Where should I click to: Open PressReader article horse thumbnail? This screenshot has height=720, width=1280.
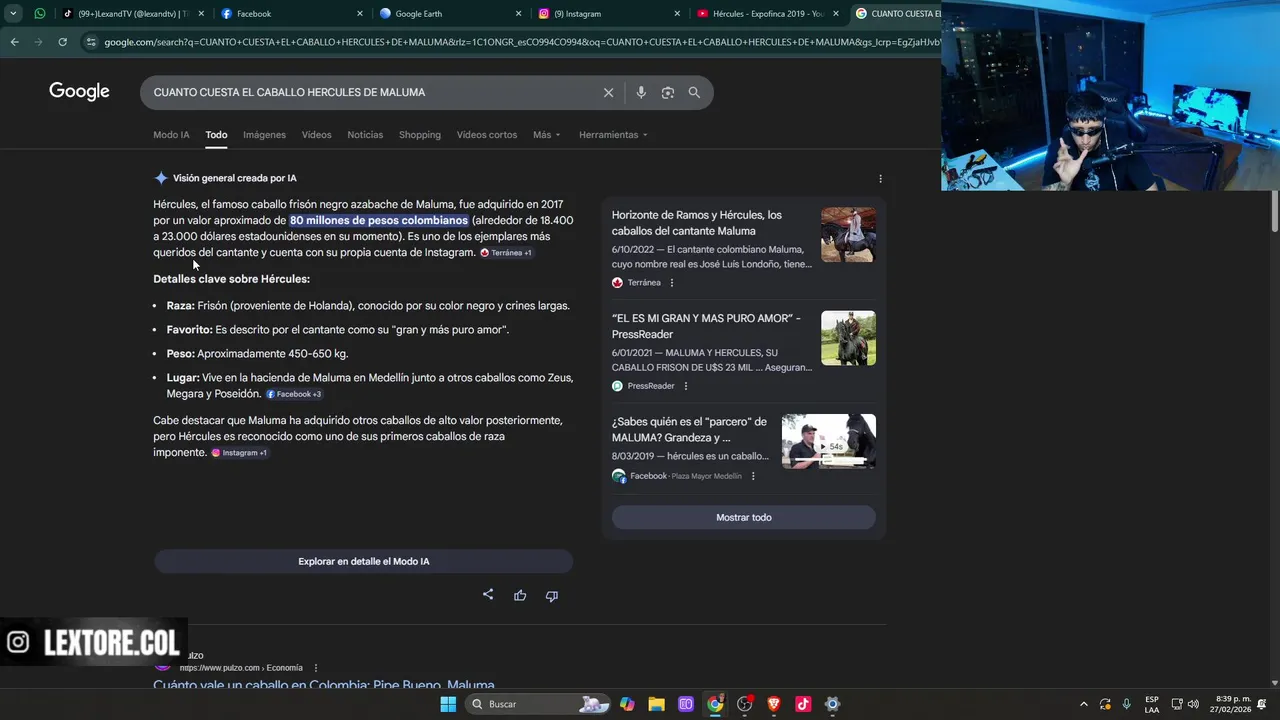tap(848, 338)
